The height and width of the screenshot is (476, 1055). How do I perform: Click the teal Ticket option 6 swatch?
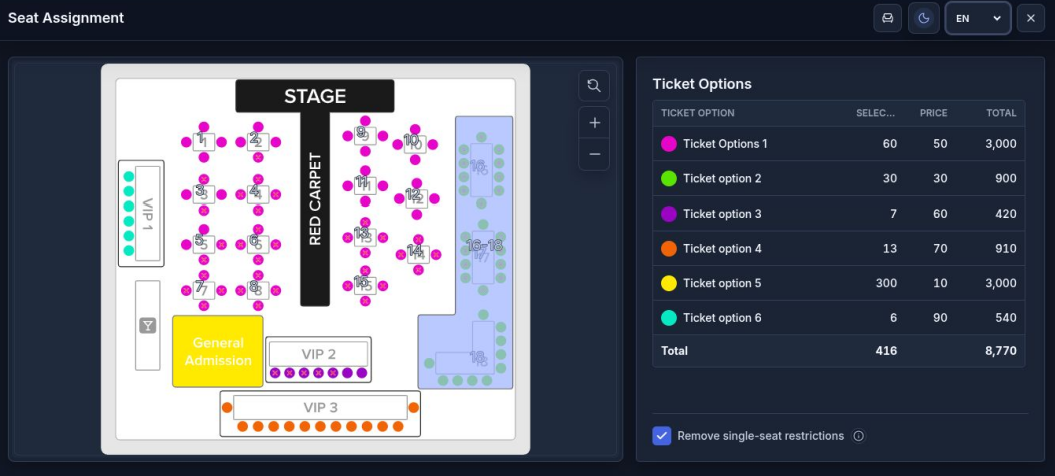(x=669, y=318)
